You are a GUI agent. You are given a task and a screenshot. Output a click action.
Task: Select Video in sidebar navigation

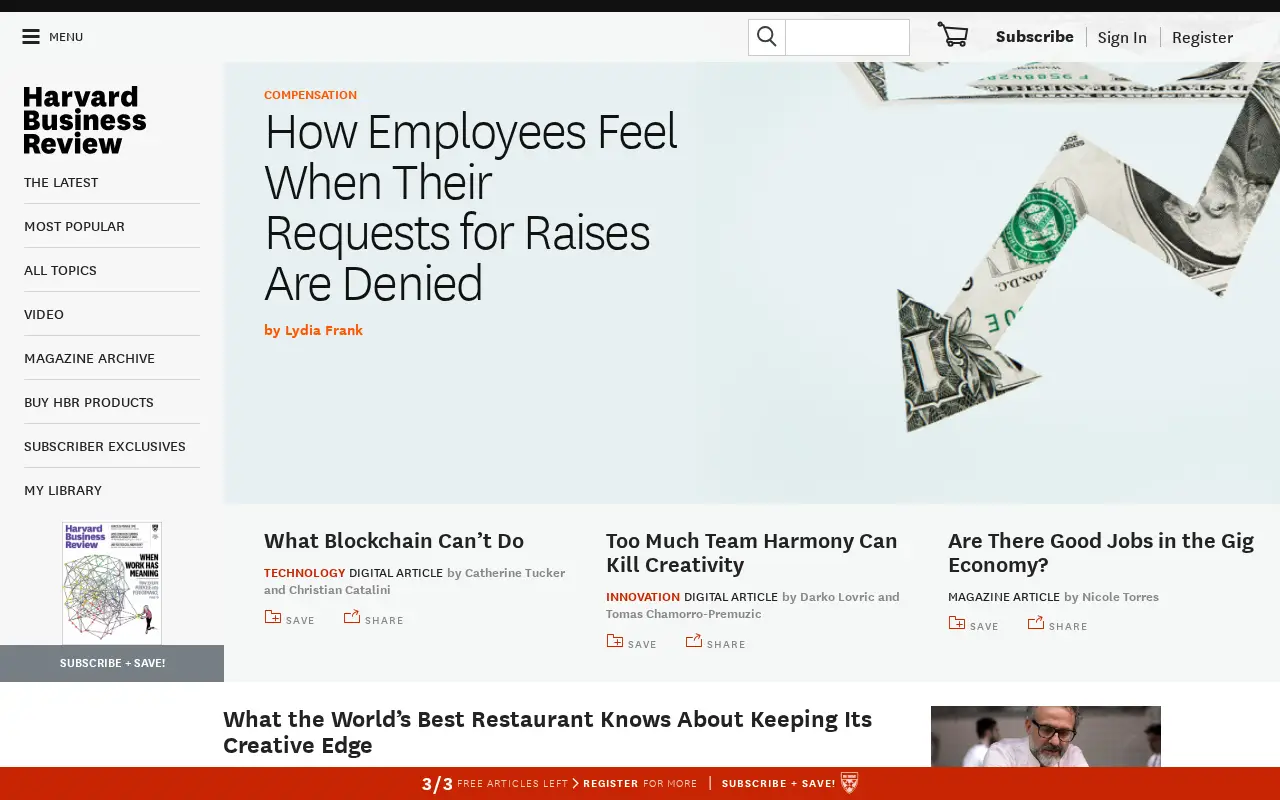pyautogui.click(x=44, y=314)
